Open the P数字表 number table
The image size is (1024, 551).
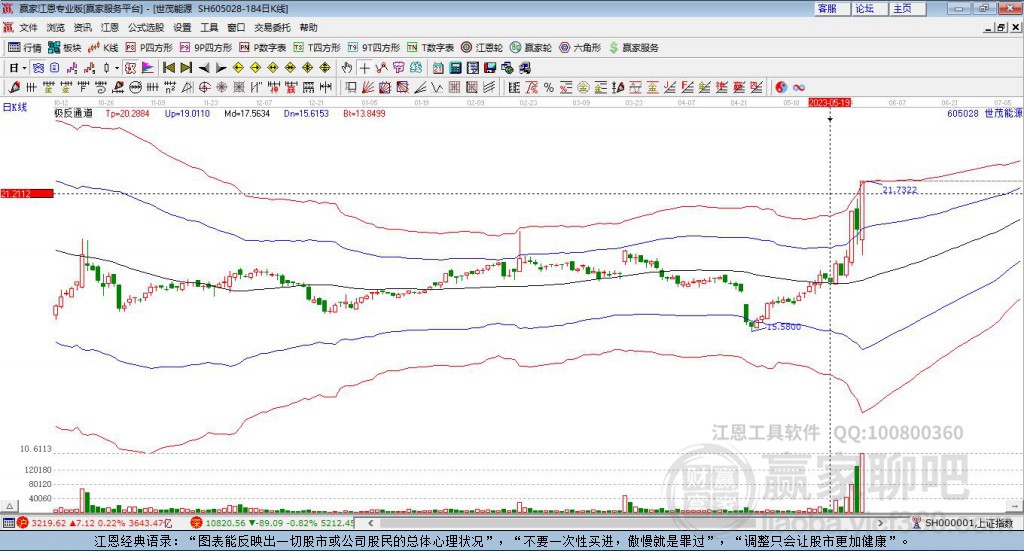[x=263, y=48]
